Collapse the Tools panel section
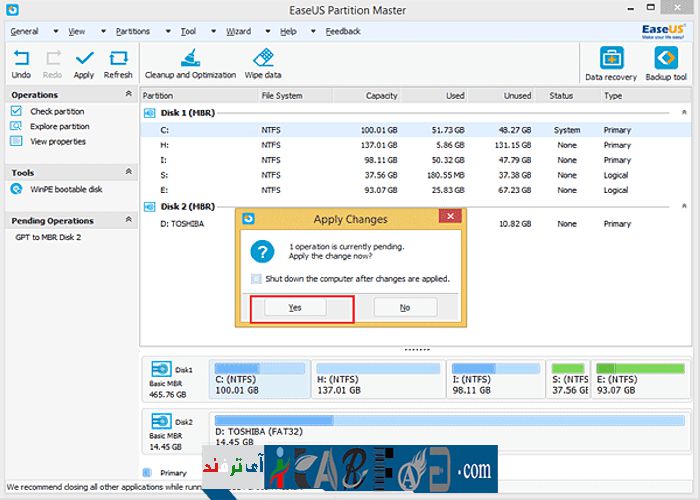This screenshot has height=500, width=700. [x=128, y=173]
